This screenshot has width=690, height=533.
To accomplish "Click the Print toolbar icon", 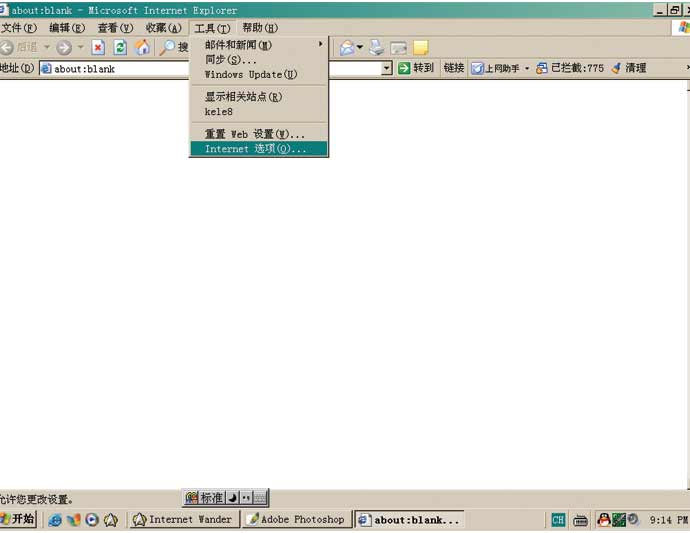I will (377, 48).
